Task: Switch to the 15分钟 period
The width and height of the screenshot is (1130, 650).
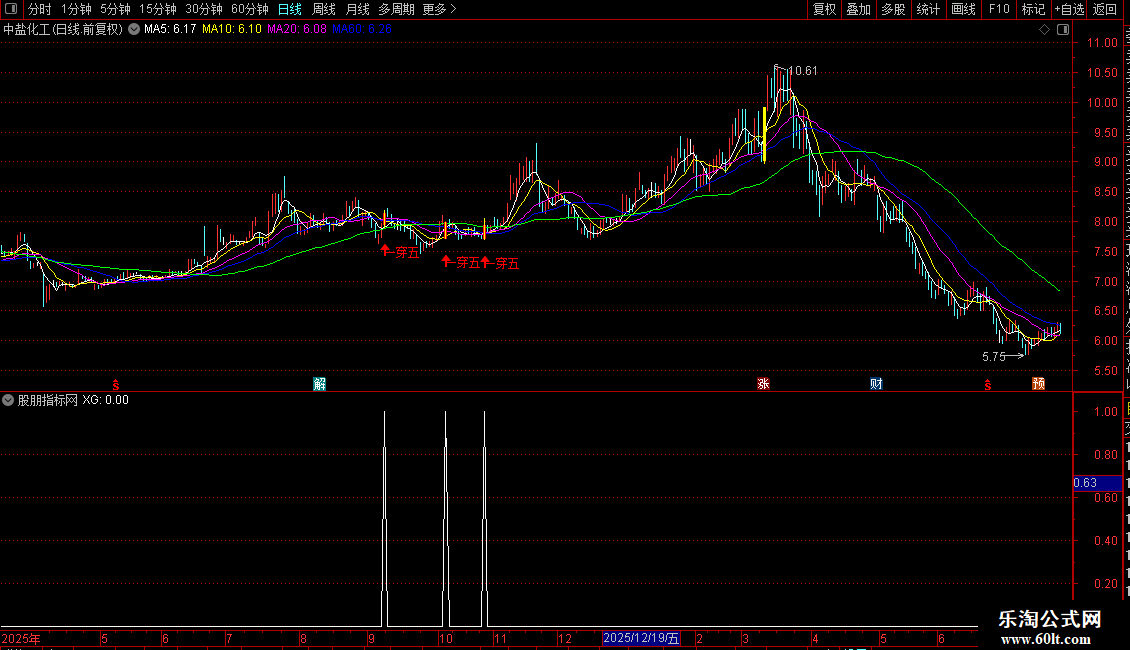Action: [158, 9]
